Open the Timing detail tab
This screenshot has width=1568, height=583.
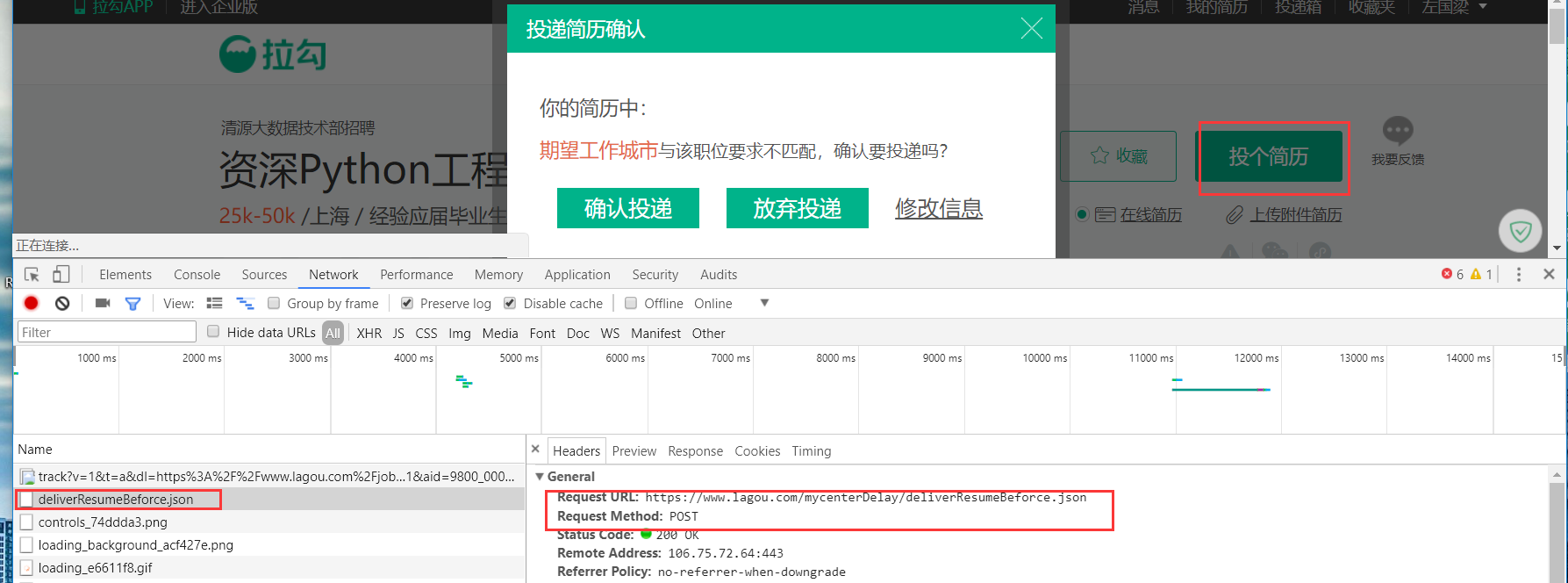(812, 450)
